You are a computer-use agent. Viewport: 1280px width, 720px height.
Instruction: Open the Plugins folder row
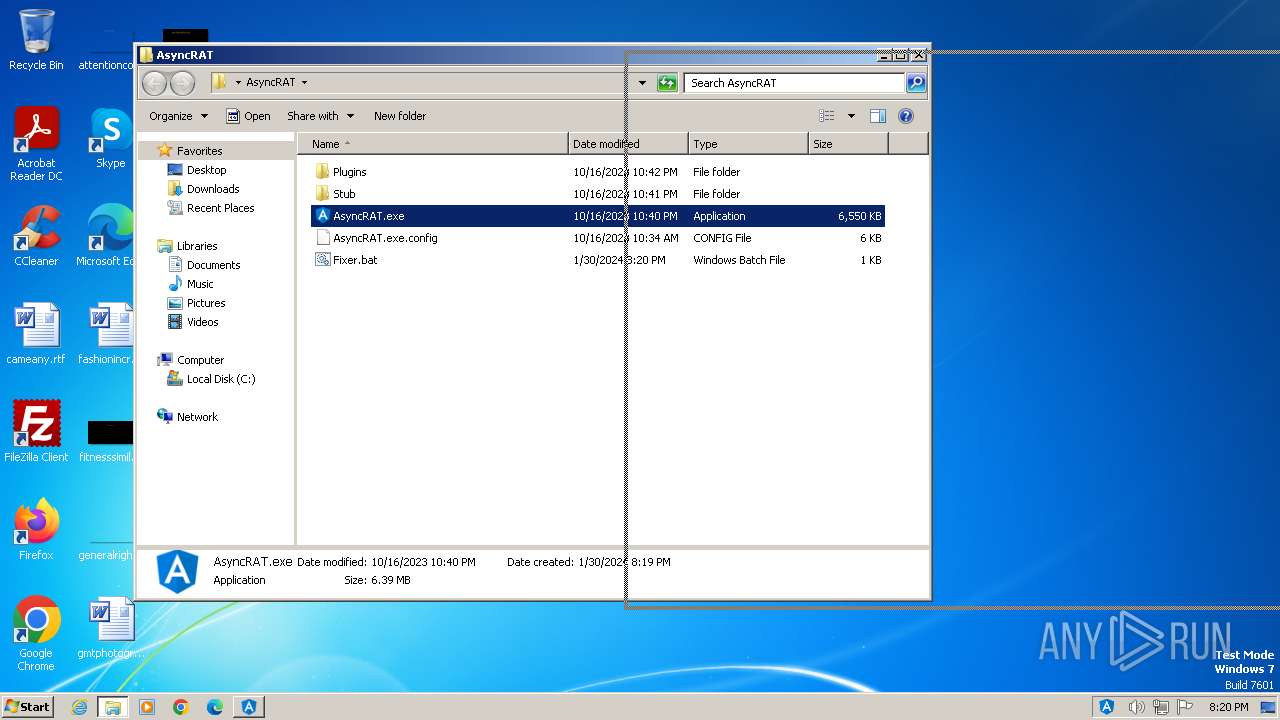(x=597, y=172)
